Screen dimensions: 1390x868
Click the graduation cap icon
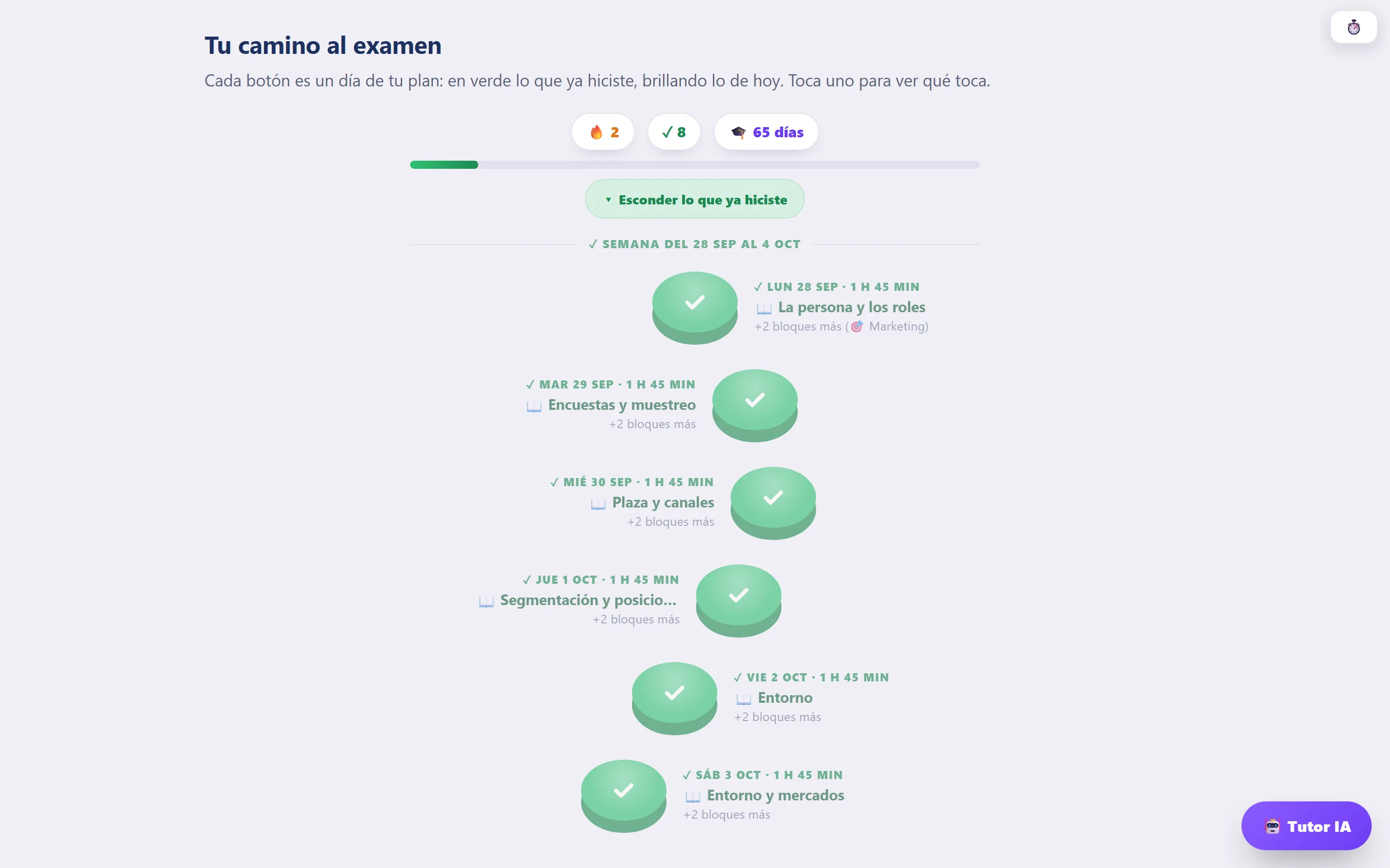738,132
